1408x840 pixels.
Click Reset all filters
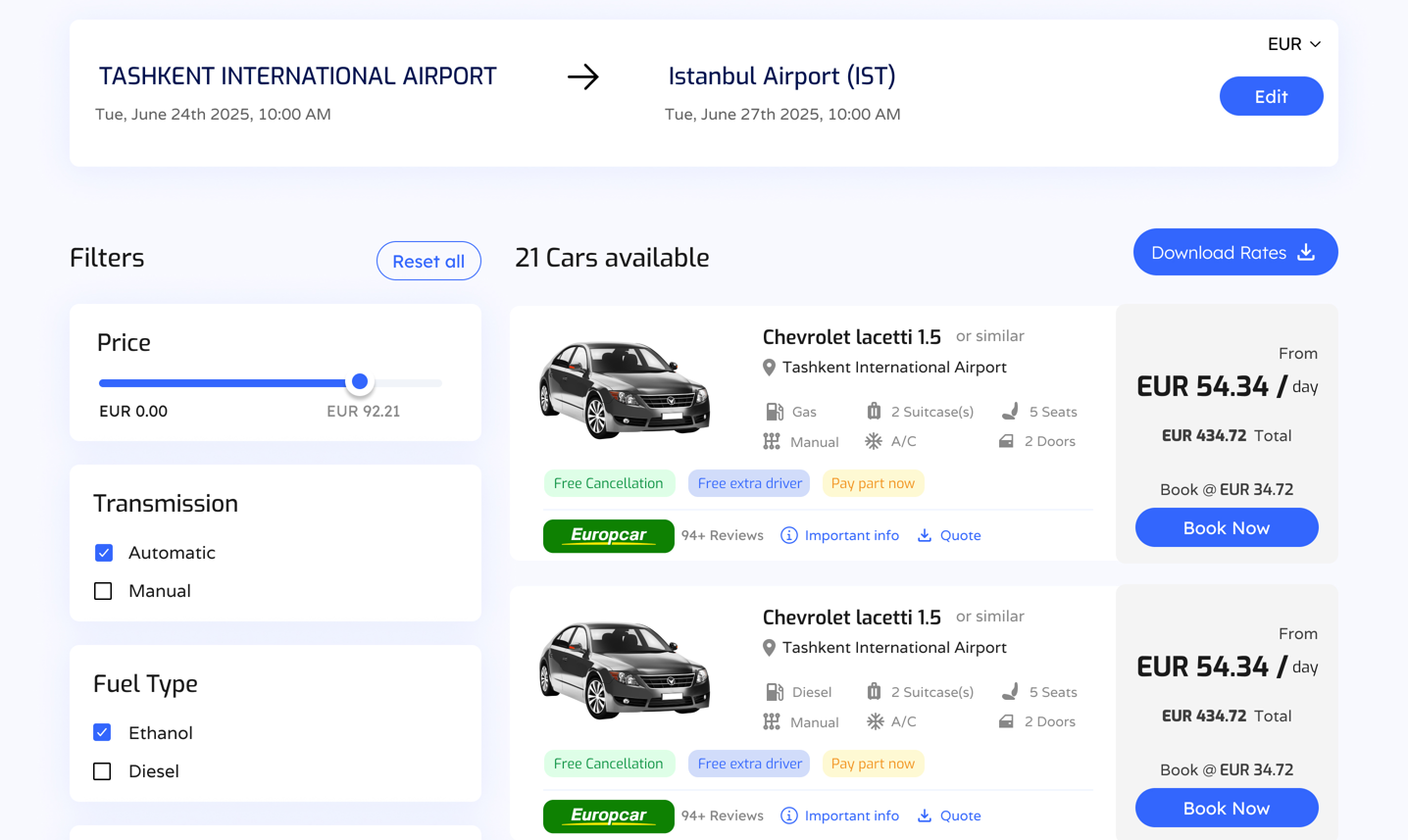click(428, 261)
